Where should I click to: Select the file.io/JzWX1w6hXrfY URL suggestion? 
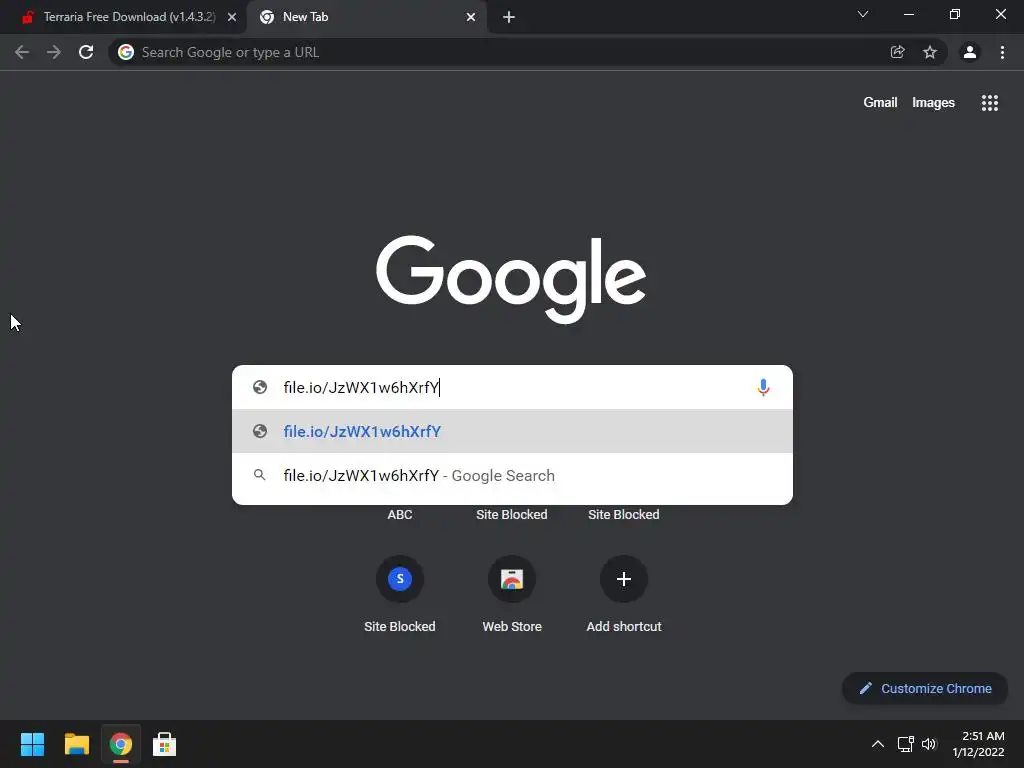(513, 431)
